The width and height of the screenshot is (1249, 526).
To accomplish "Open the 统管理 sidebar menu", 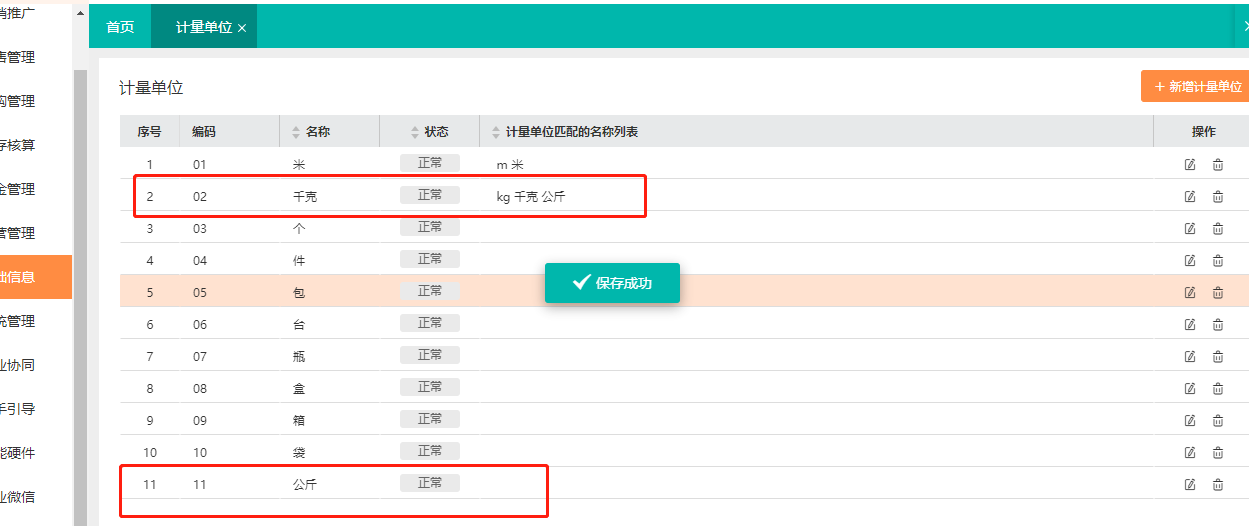I will [36, 321].
